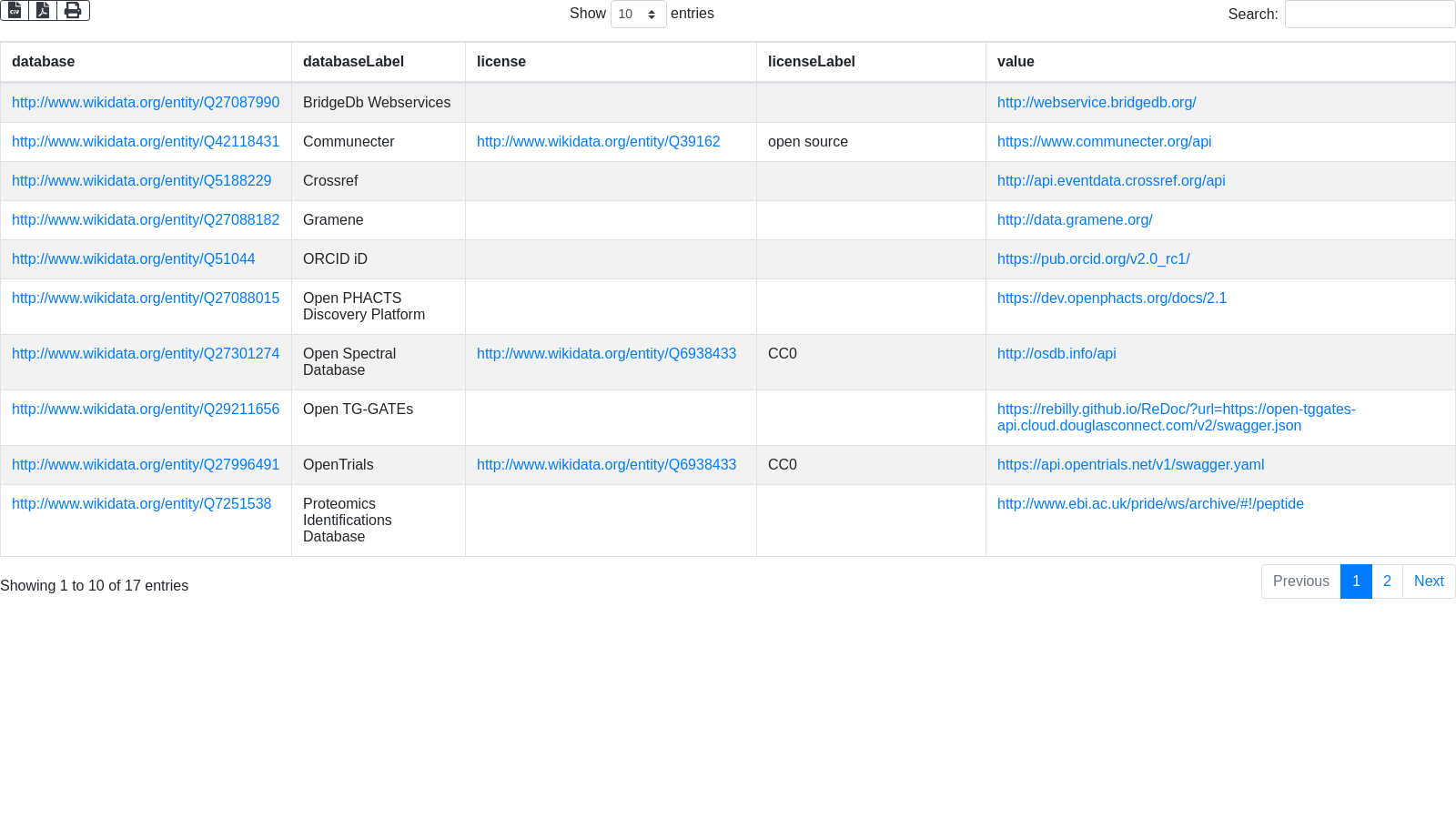Screen dimensions: 1456x819
Task: Sort by the license column header
Action: click(611, 62)
